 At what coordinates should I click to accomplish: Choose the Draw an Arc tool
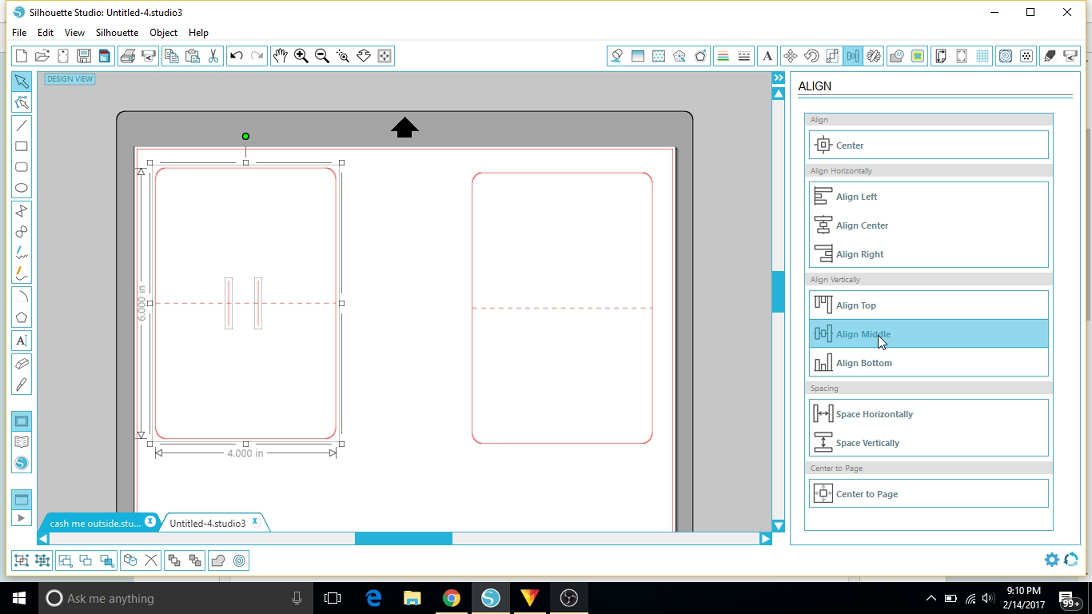click(x=22, y=297)
